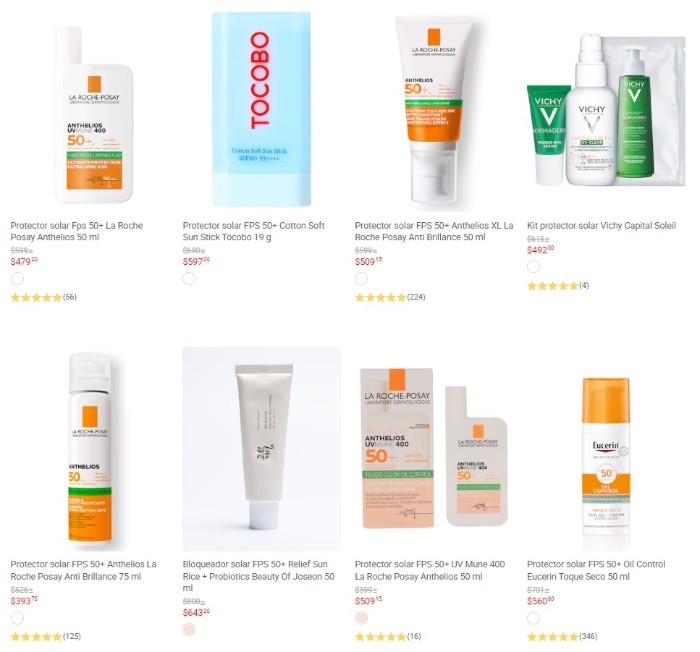Select white color swatch under Anthelios 50 ml
This screenshot has width=700, height=652.
pos(17,279)
